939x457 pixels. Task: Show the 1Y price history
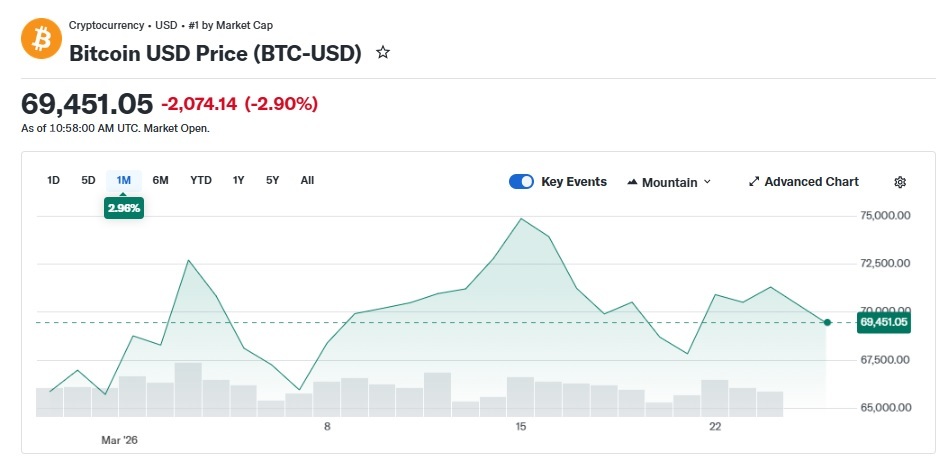238,180
